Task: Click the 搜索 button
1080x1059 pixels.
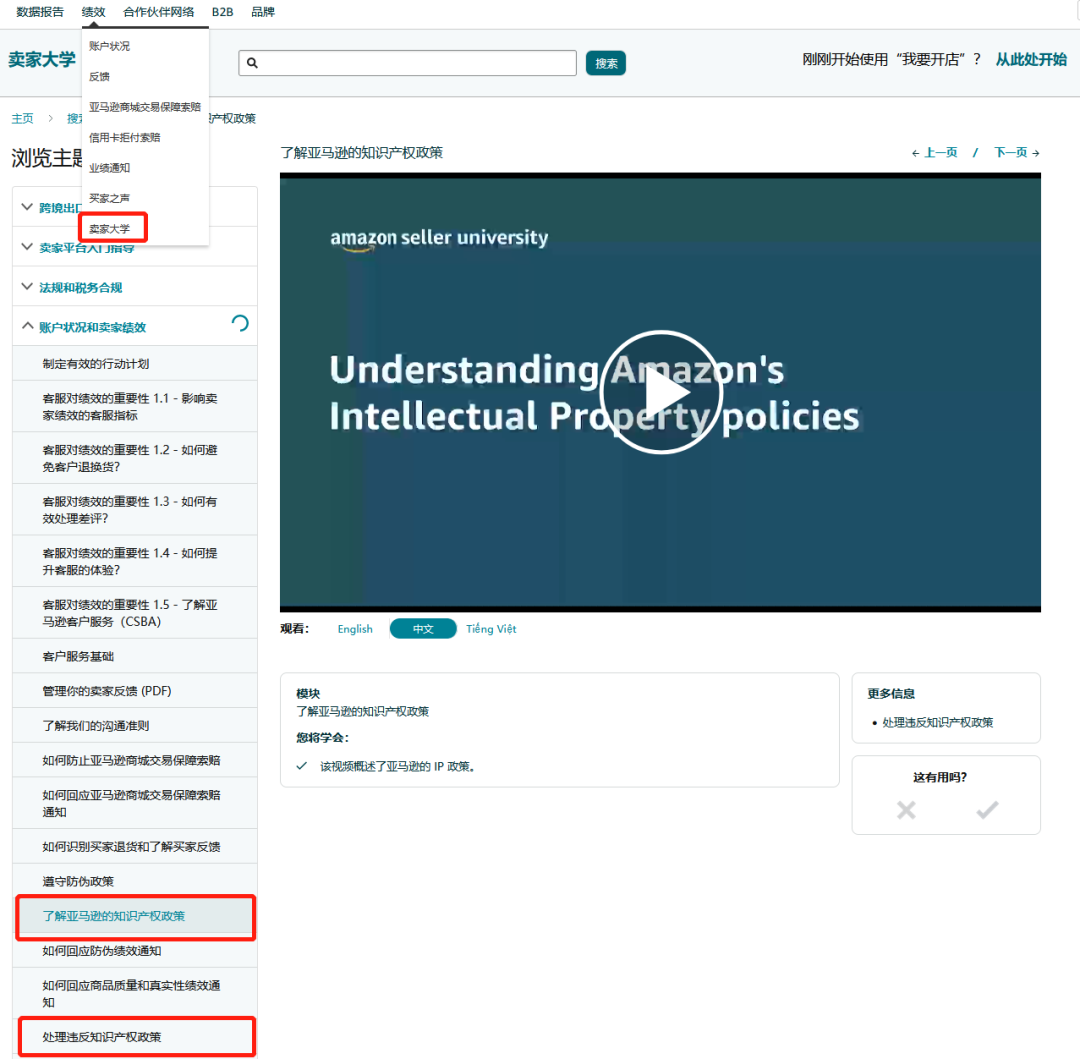Action: [x=605, y=63]
